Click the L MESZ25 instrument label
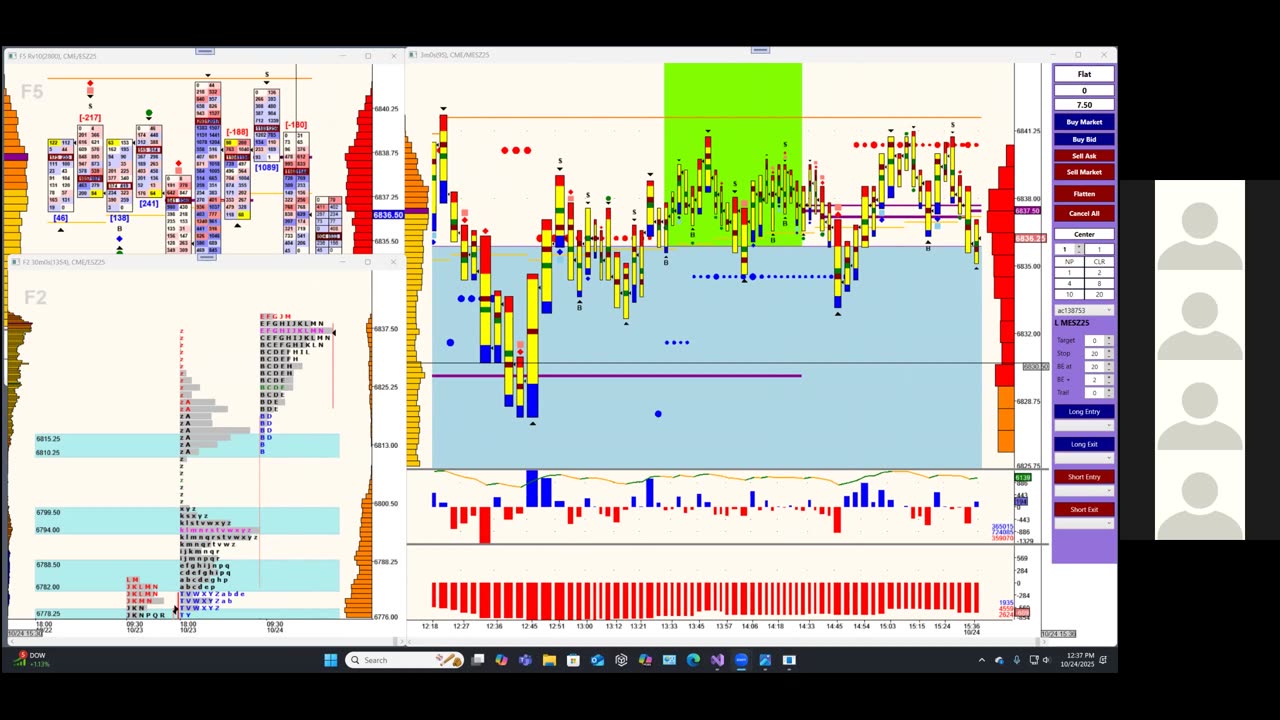 click(1072, 323)
